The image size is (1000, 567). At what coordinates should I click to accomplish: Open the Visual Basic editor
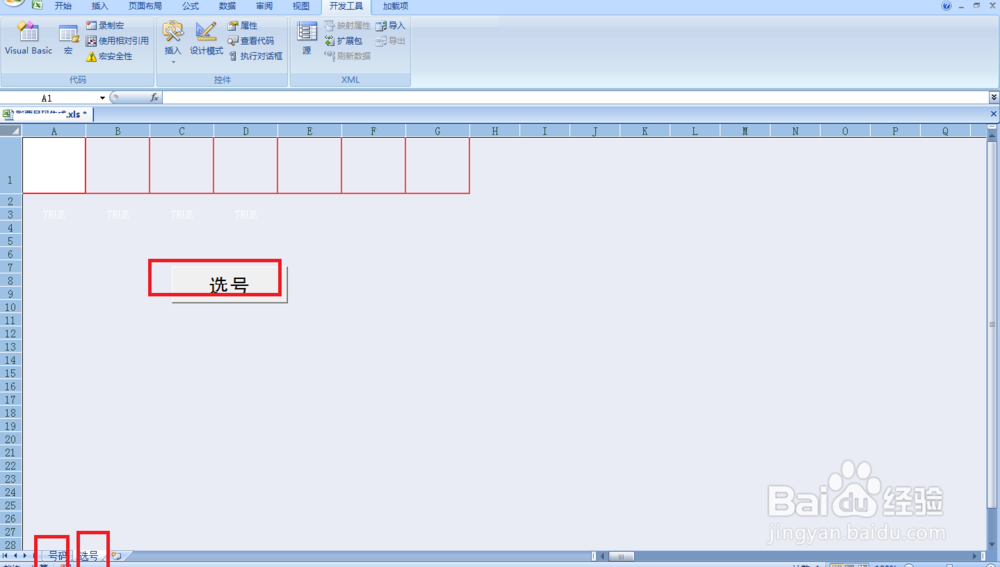[28, 38]
